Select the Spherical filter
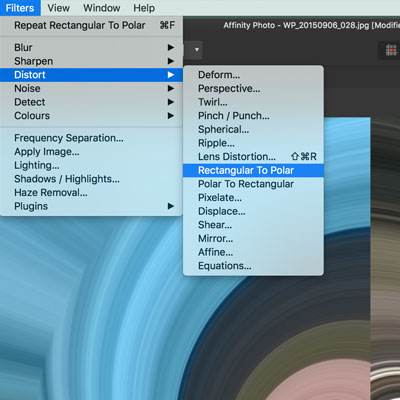 pyautogui.click(x=253, y=129)
